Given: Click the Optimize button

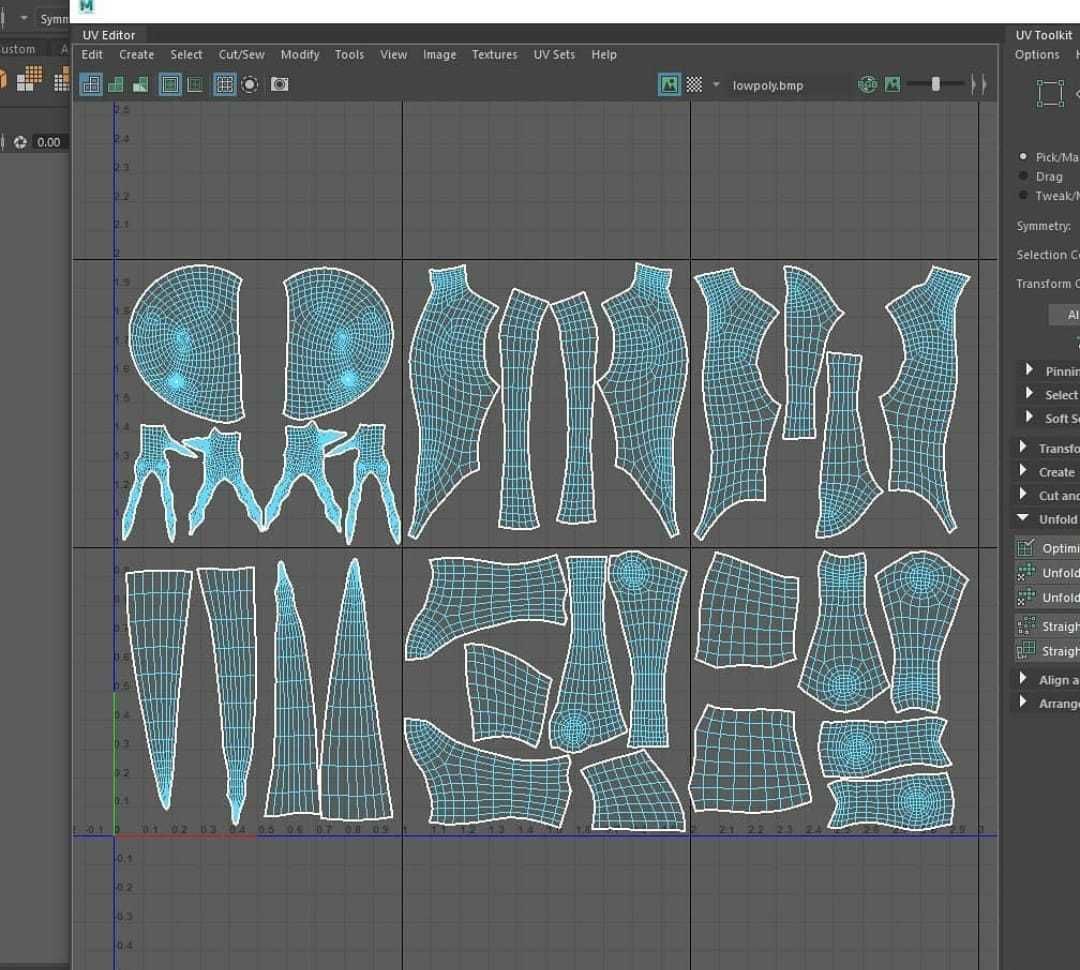Looking at the screenshot, I should click(x=1047, y=548).
